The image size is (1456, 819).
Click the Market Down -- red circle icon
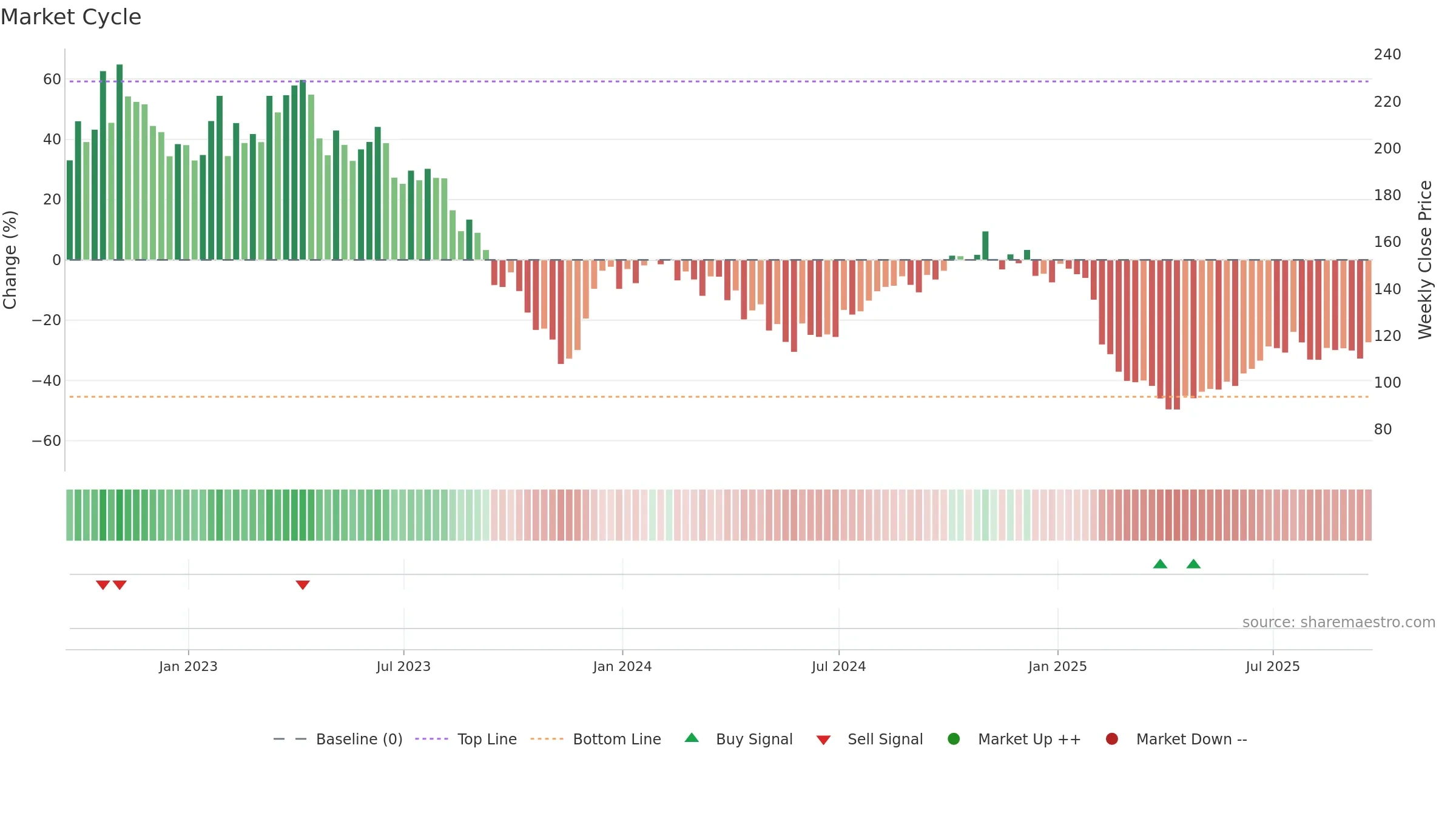1112,739
